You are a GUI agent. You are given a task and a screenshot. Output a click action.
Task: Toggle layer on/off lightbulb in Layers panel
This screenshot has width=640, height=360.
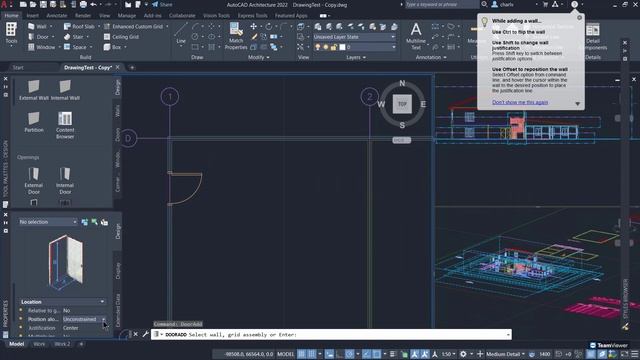pyautogui.click(x=318, y=47)
